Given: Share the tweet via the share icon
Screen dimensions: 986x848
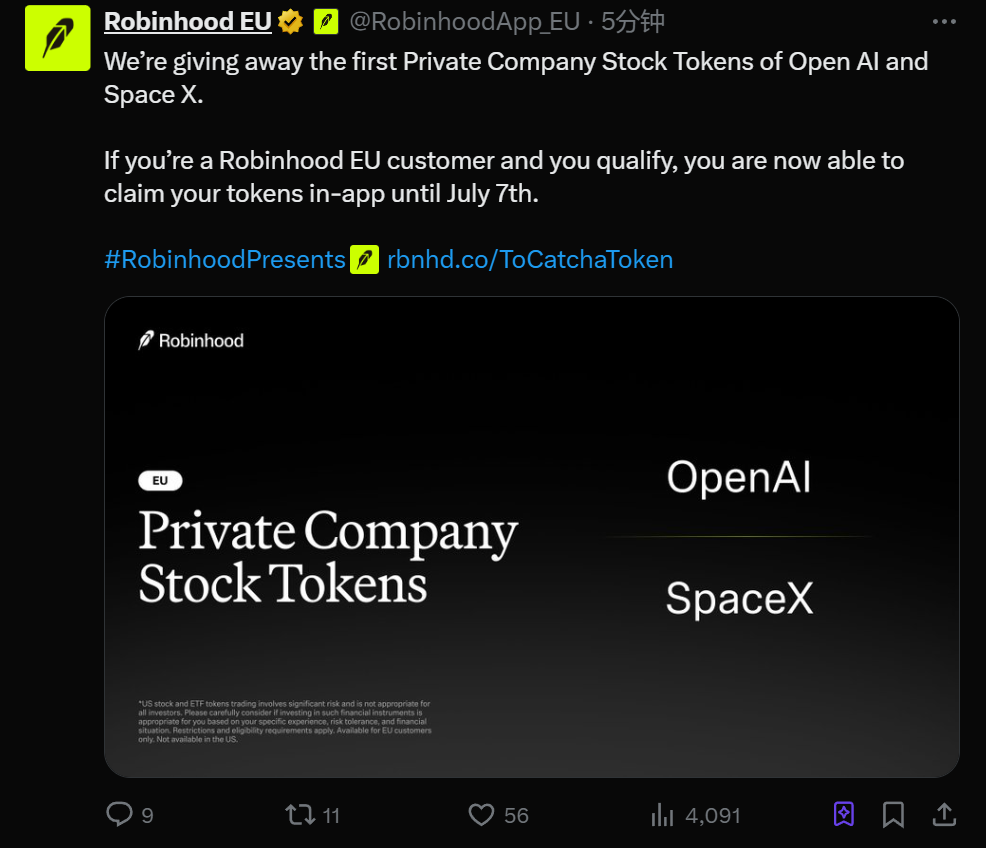Looking at the screenshot, I should [944, 815].
